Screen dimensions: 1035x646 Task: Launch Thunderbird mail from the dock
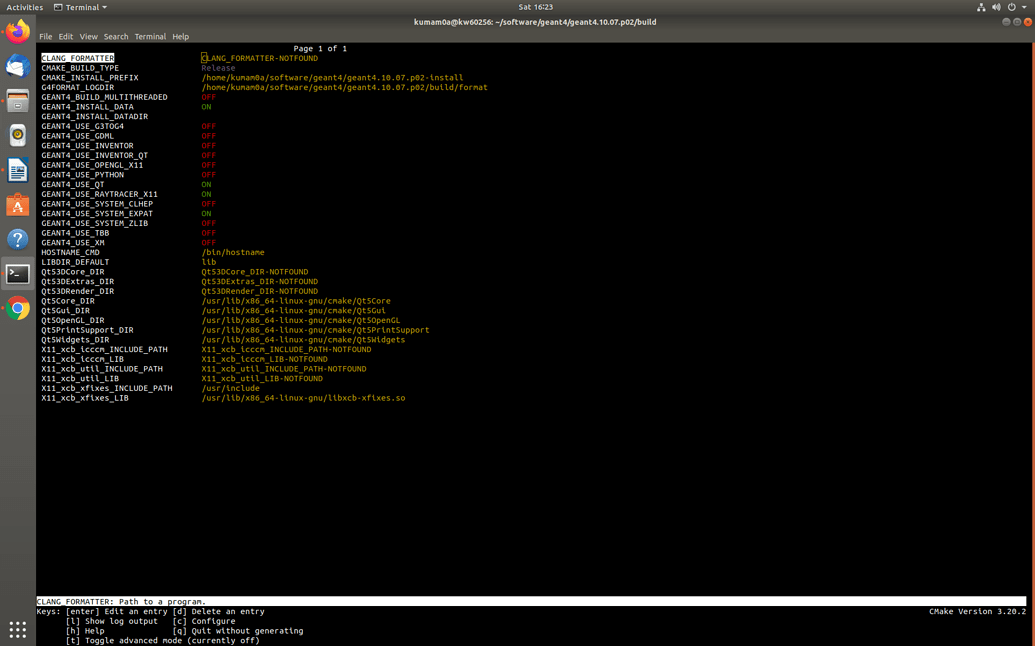click(17, 66)
